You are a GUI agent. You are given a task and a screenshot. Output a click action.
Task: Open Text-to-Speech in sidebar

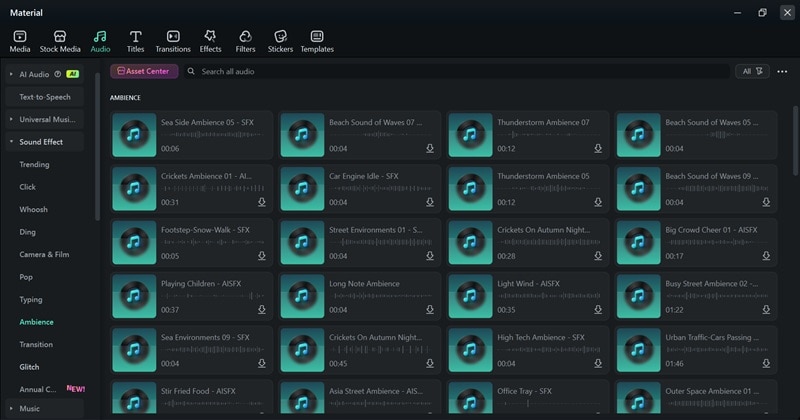(45, 97)
